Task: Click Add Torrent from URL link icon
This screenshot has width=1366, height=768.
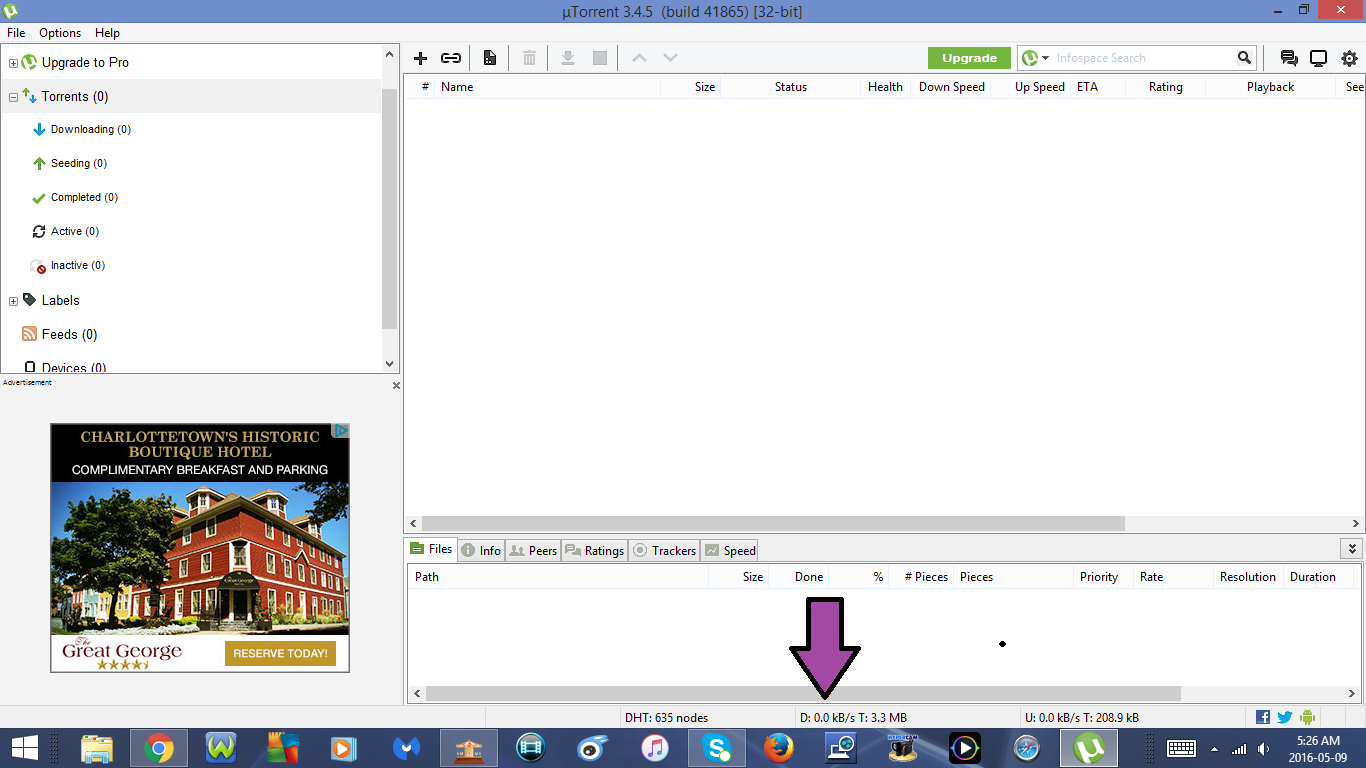Action: (x=451, y=58)
